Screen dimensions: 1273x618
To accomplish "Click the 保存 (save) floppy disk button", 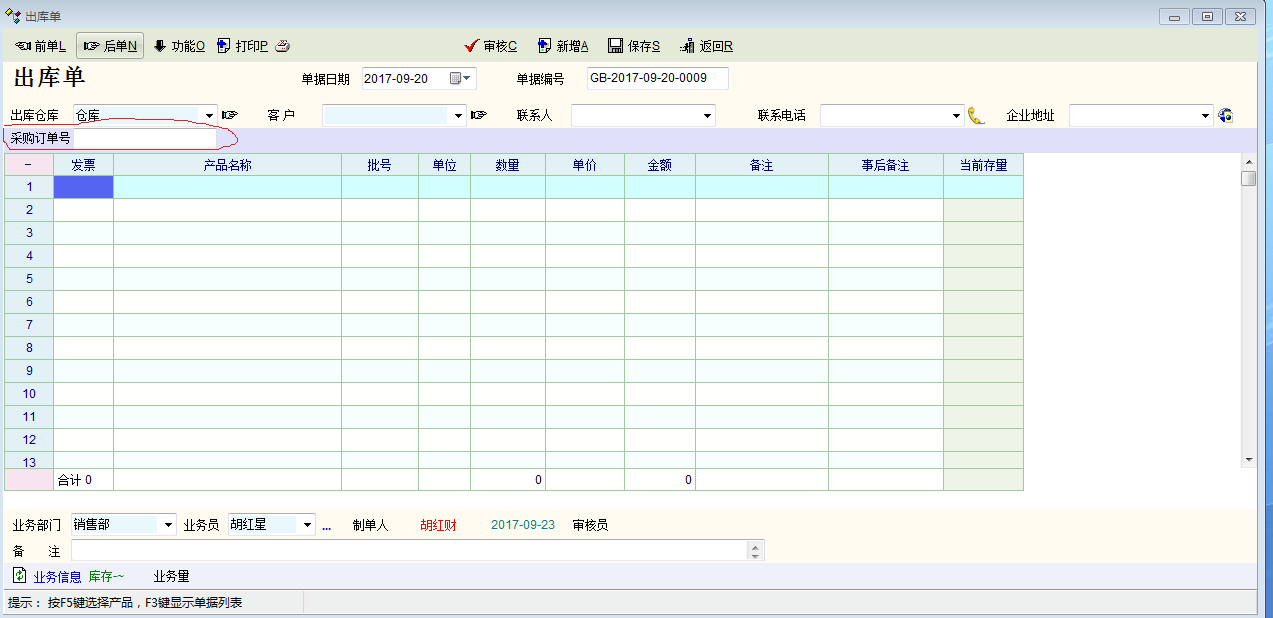I will [633, 46].
